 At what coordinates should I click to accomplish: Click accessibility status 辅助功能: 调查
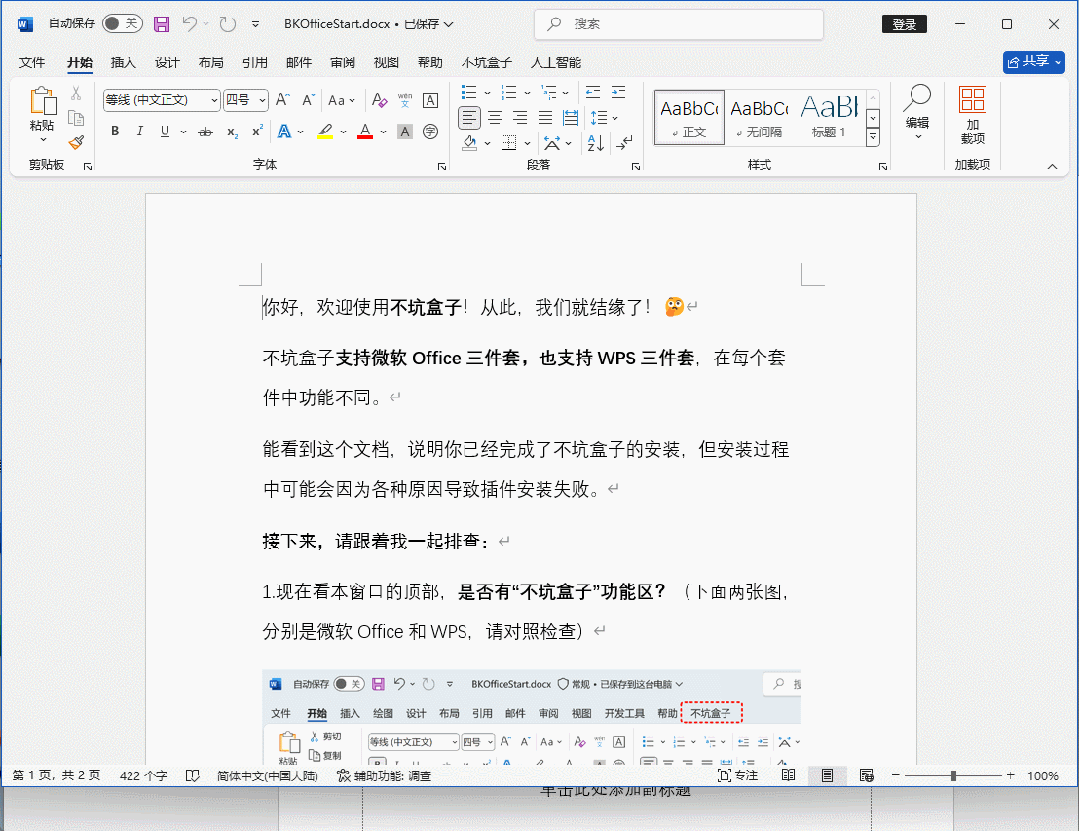[384, 775]
